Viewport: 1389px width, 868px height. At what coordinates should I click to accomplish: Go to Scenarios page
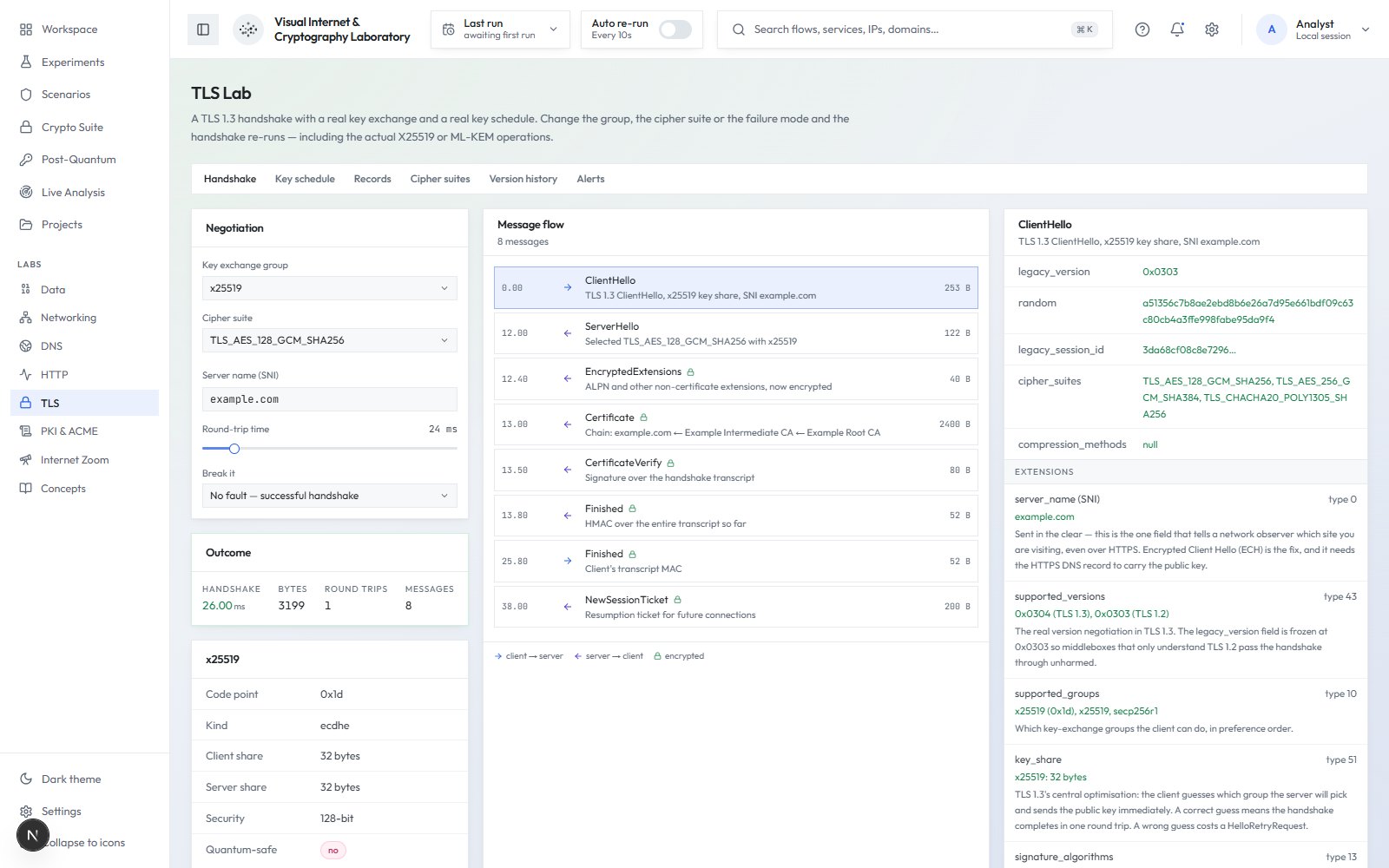pyautogui.click(x=84, y=95)
